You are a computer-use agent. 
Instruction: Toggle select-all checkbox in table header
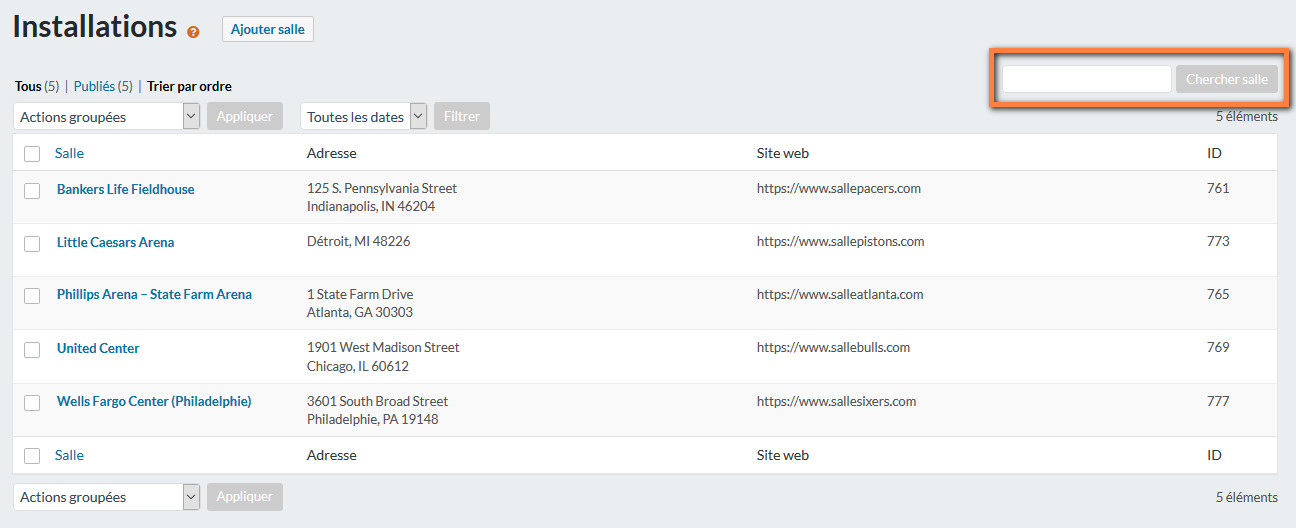tap(32, 154)
